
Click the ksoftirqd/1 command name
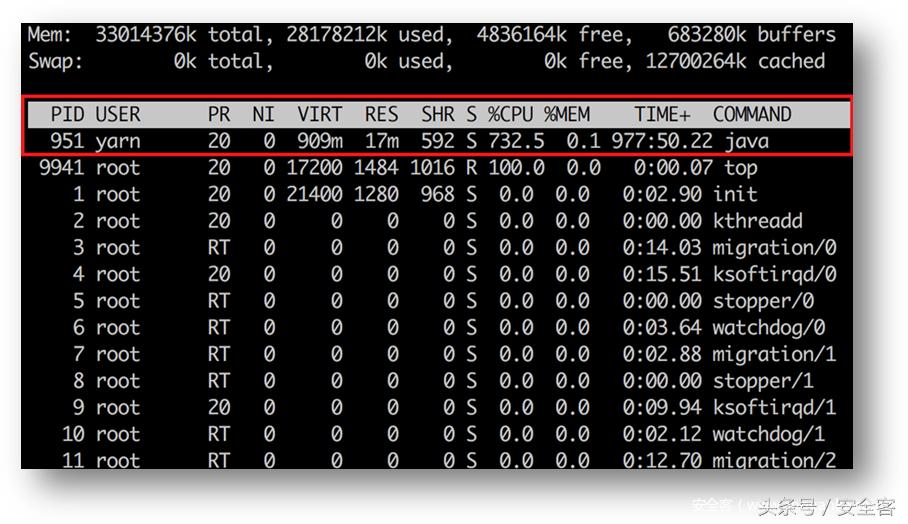(774, 408)
